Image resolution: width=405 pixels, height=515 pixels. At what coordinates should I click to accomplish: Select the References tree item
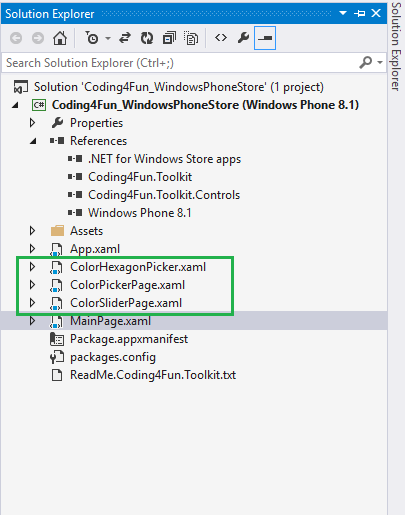[x=98, y=141]
